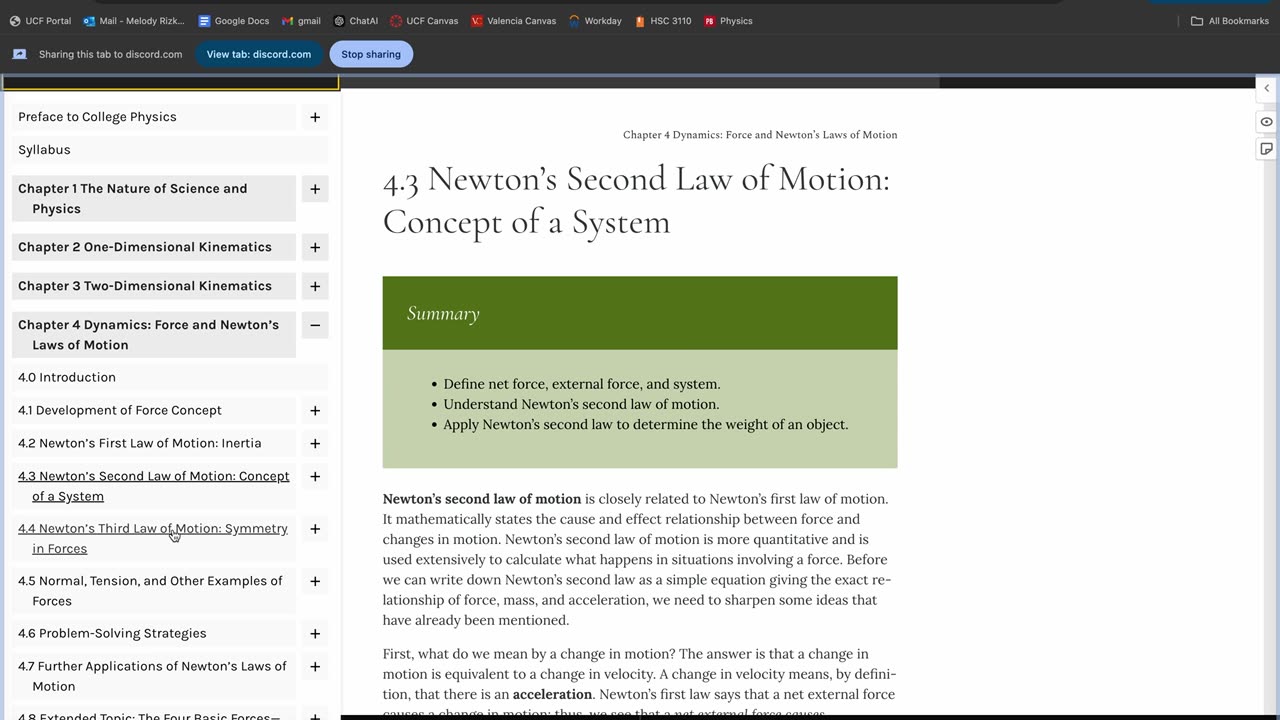Screen dimensions: 1280x720
Task: Open 4.7 Further Applications of Newton's Laws
Action: 152,676
